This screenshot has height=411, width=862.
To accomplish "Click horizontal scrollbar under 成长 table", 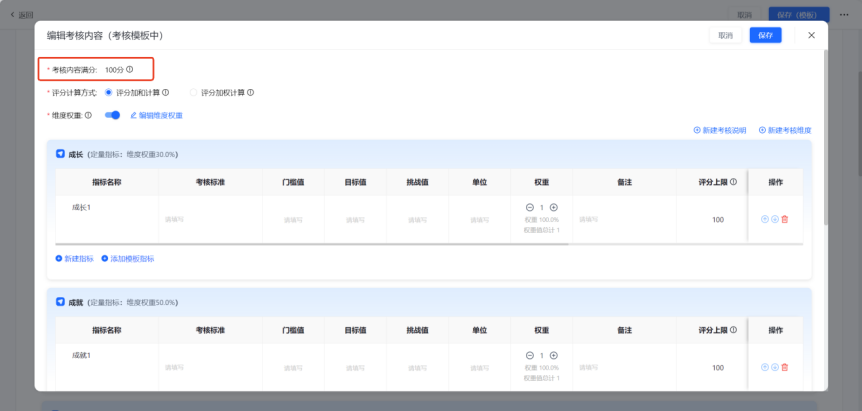I will tap(312, 243).
